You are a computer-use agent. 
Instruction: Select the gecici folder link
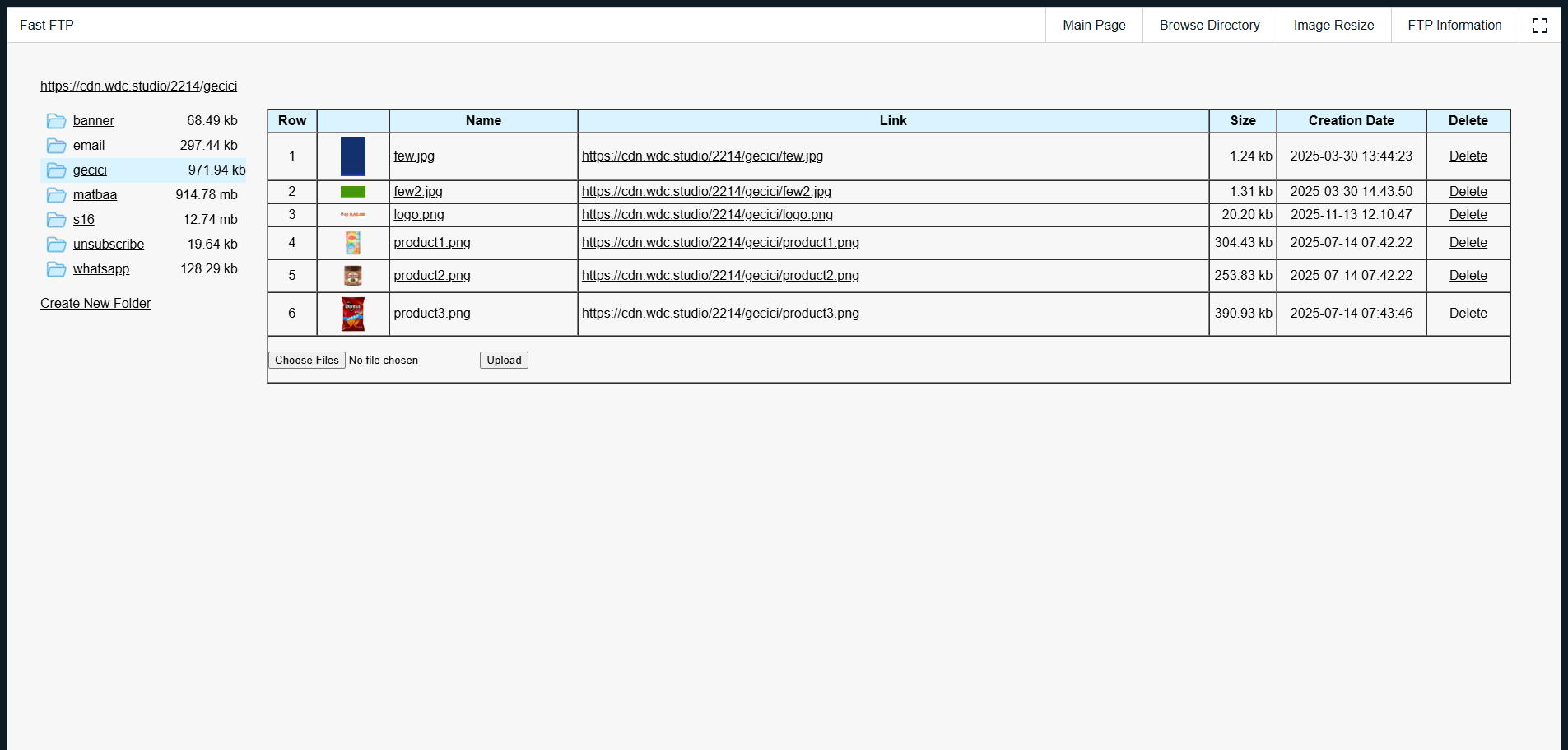click(90, 170)
